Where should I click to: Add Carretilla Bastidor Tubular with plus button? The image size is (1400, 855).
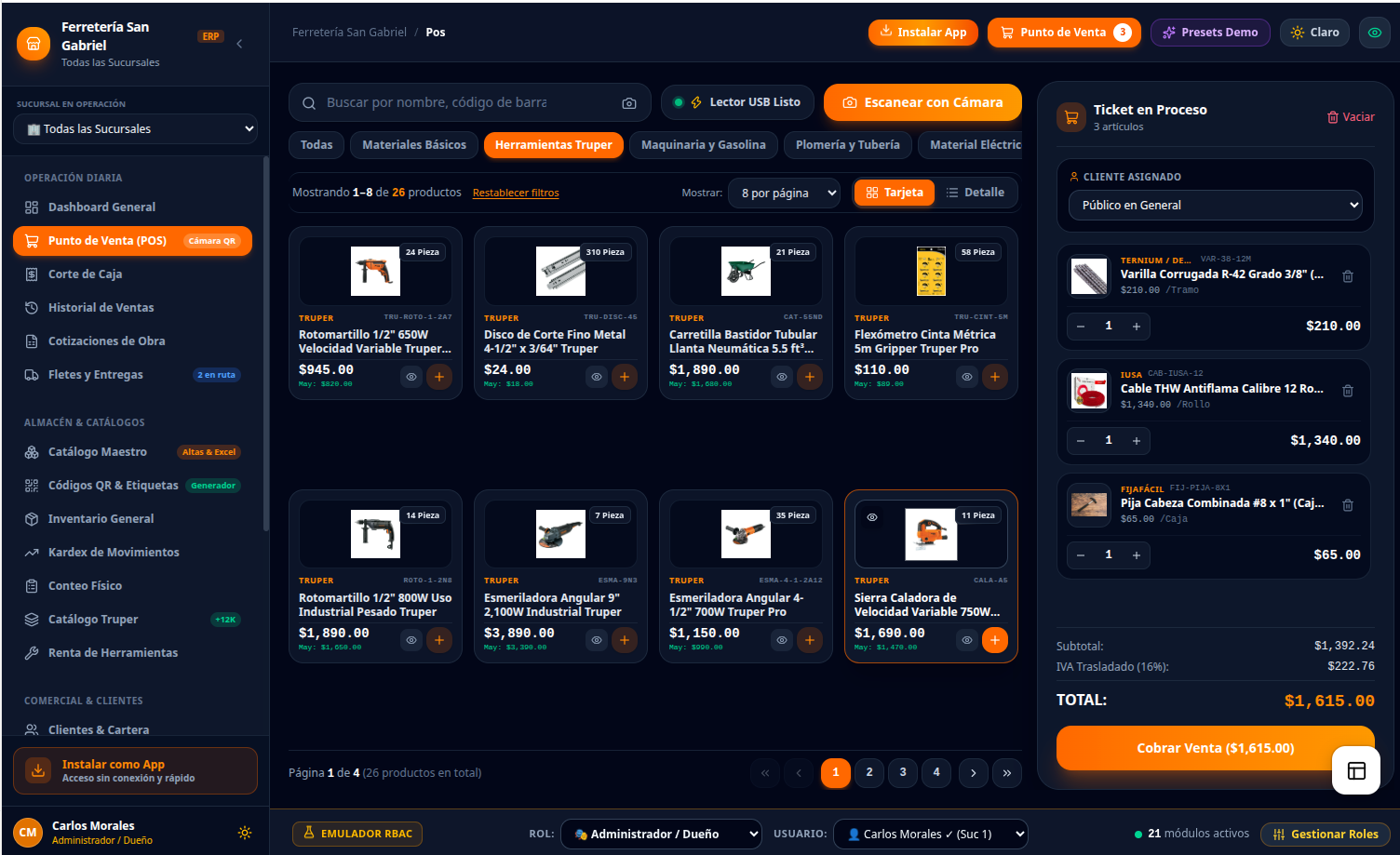coord(810,377)
